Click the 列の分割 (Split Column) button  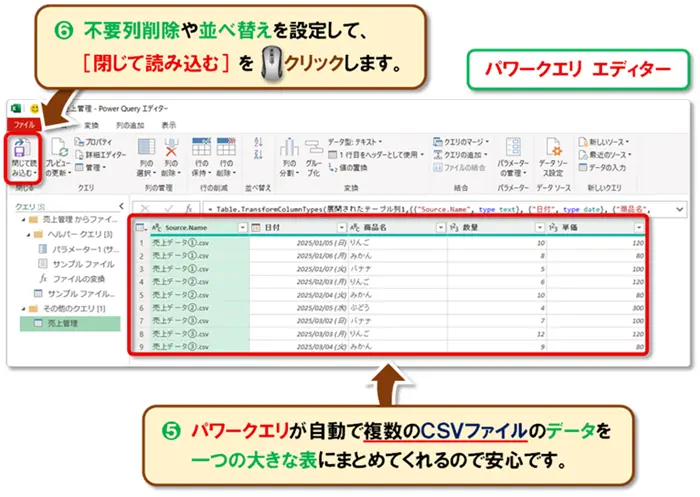pyautogui.click(x=289, y=158)
